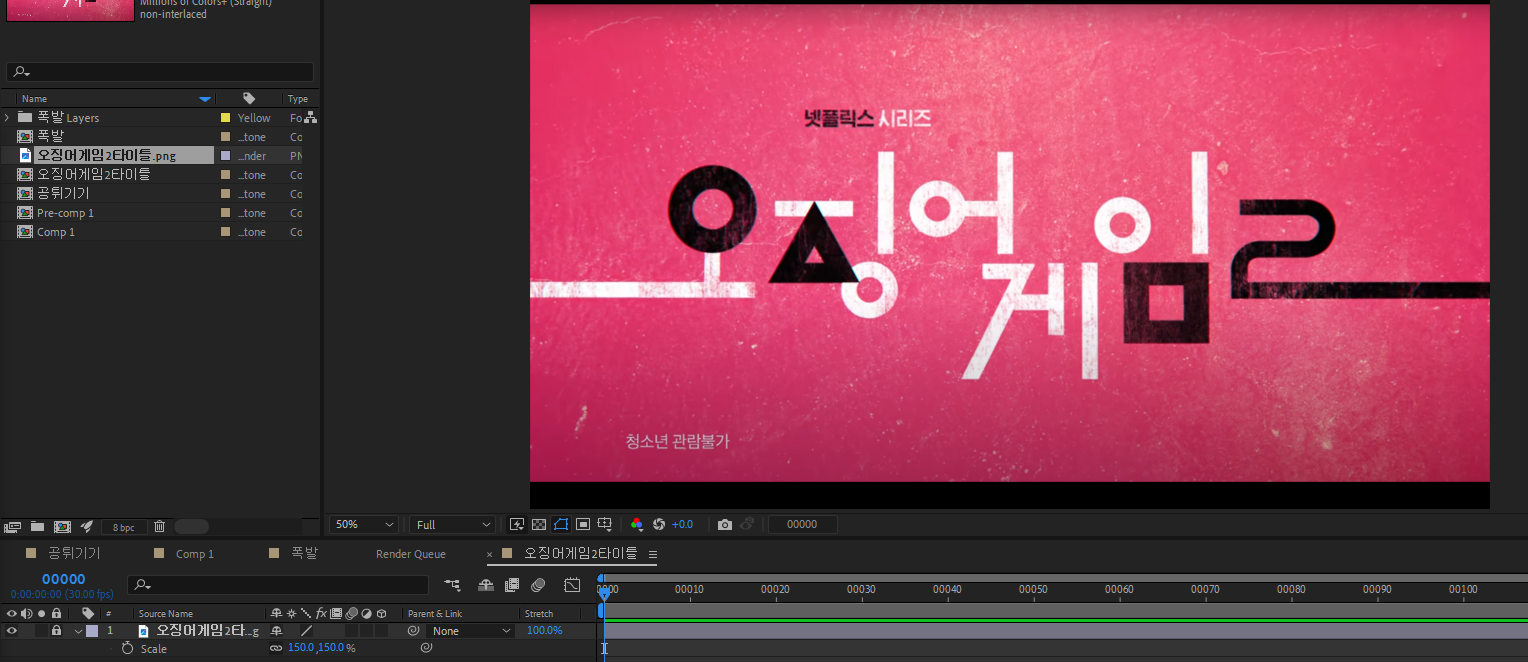
Task: Click the 100.0% Stretch value
Action: [545, 631]
